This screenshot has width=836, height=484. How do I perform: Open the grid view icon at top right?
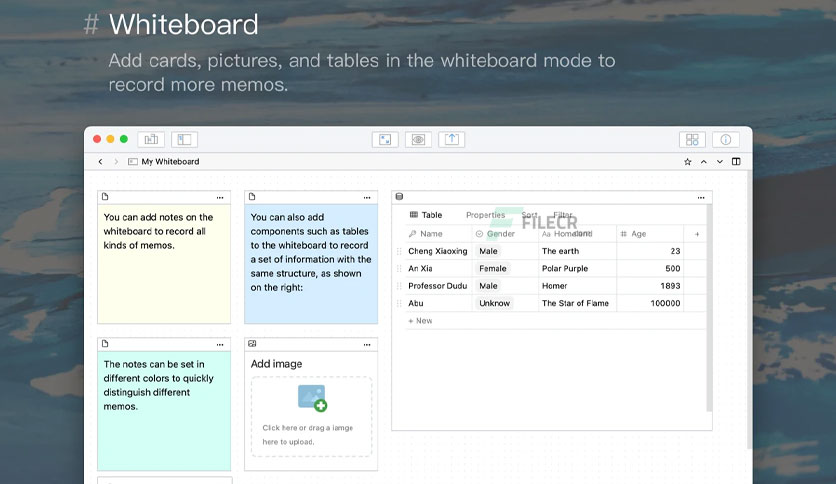692,140
